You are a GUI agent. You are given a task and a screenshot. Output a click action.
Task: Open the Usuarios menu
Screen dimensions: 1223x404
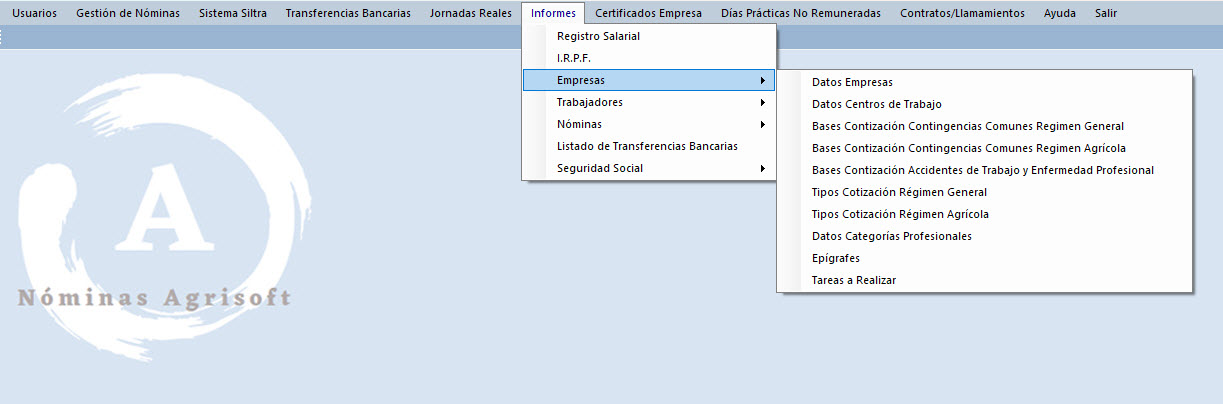point(34,13)
